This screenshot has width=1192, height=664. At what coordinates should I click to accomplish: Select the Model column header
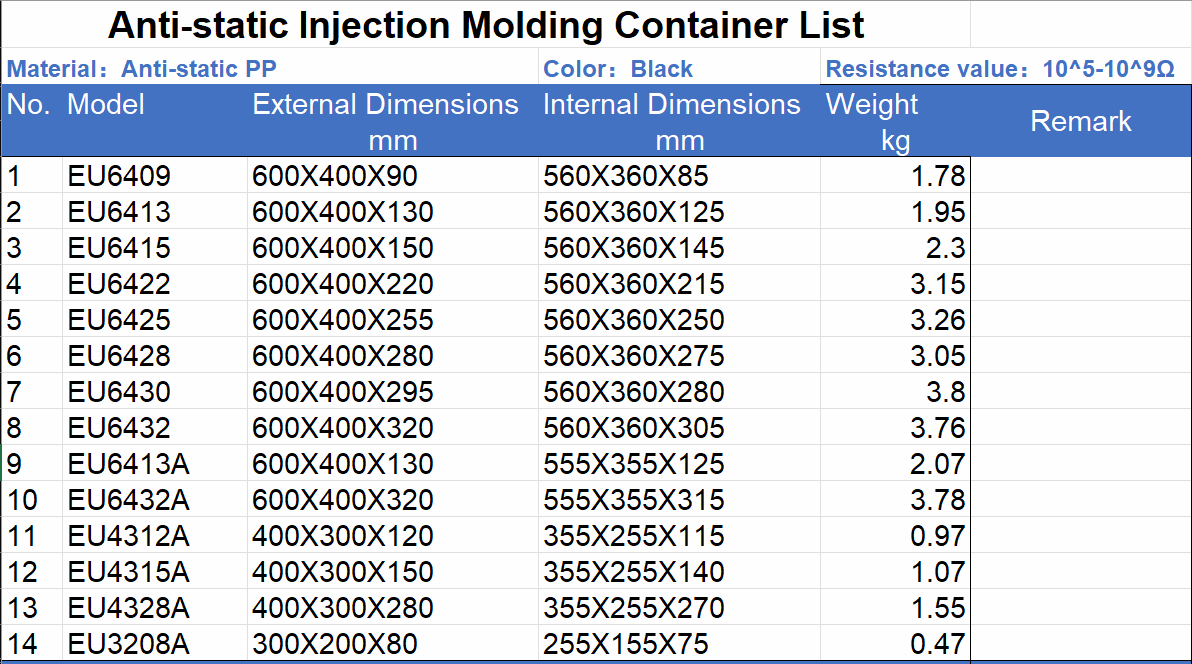[x=106, y=105]
